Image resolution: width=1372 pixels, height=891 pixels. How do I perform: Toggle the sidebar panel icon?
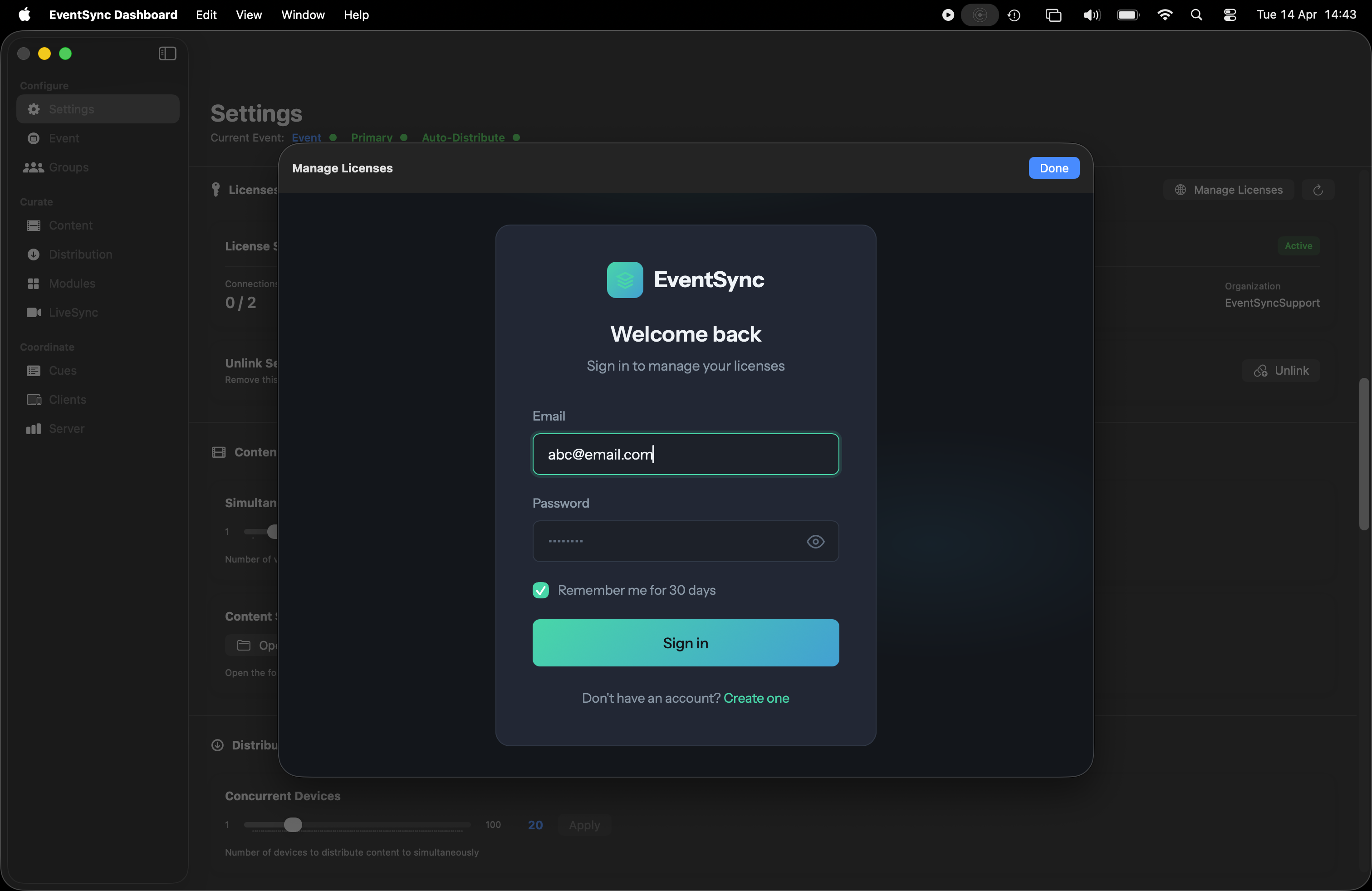click(167, 54)
